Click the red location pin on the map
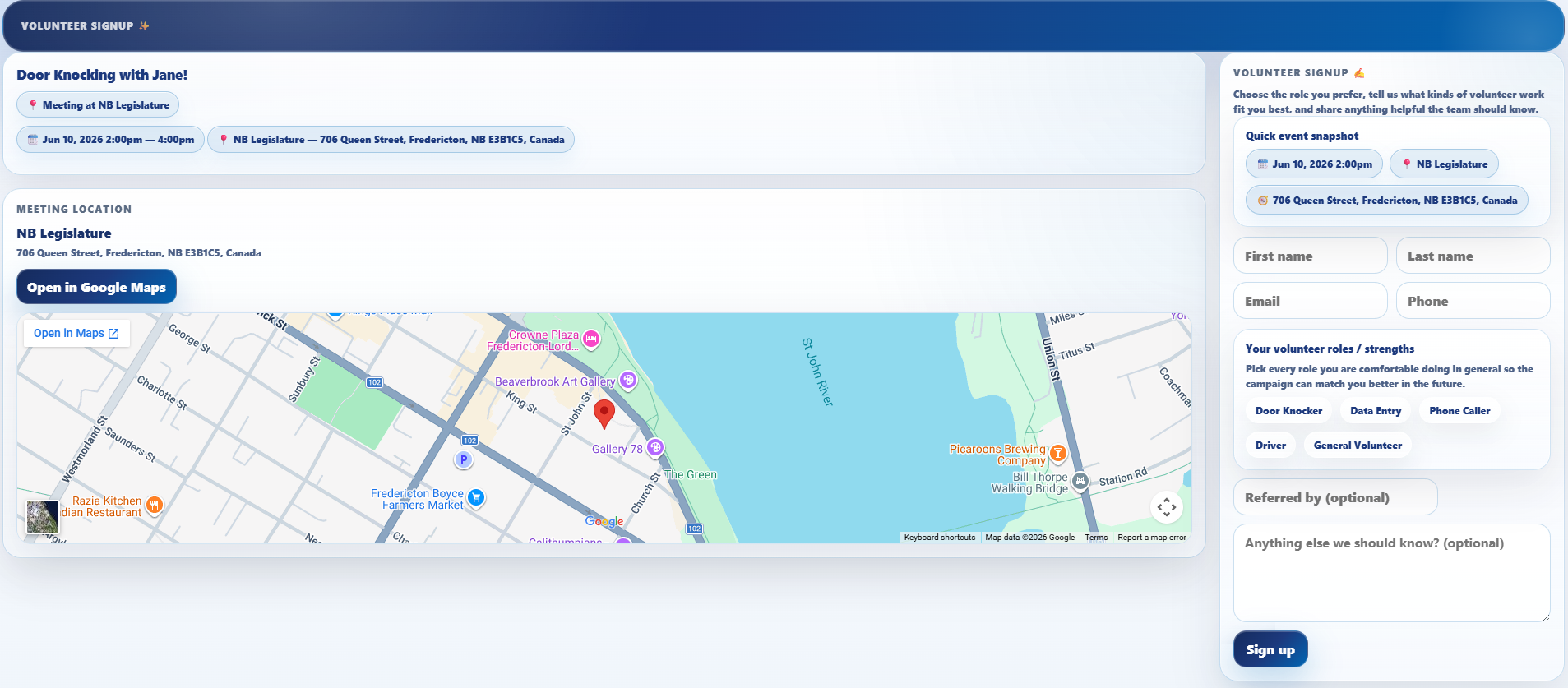 pos(604,414)
